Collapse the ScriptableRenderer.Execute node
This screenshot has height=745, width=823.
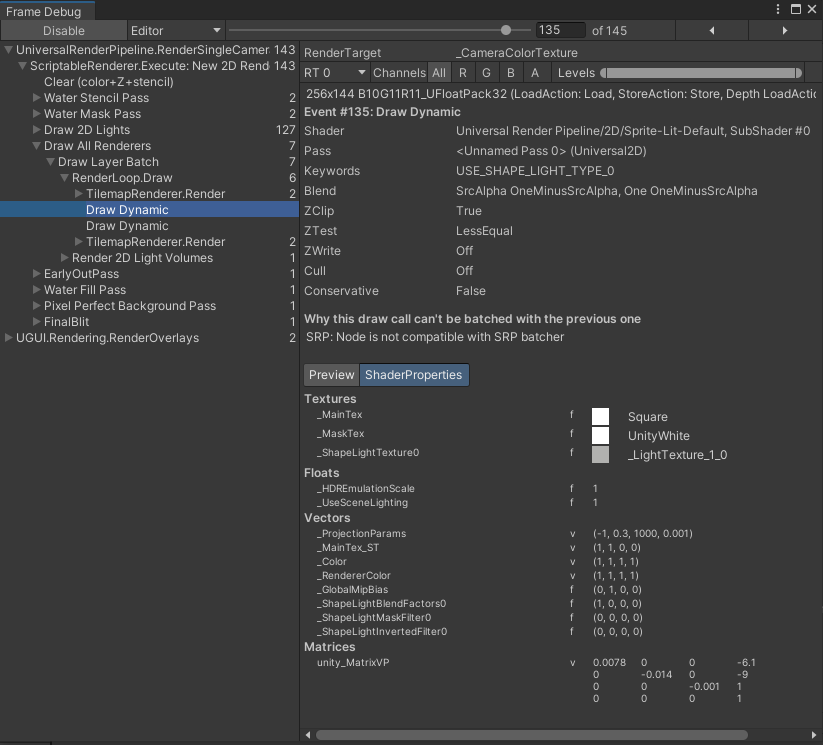coord(23,66)
